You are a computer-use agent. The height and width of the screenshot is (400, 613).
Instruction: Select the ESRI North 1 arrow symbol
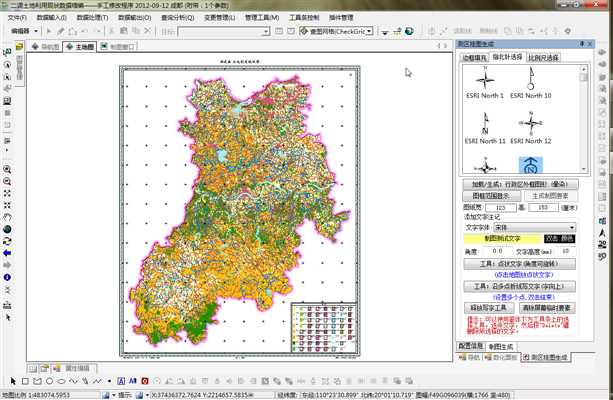coord(485,83)
